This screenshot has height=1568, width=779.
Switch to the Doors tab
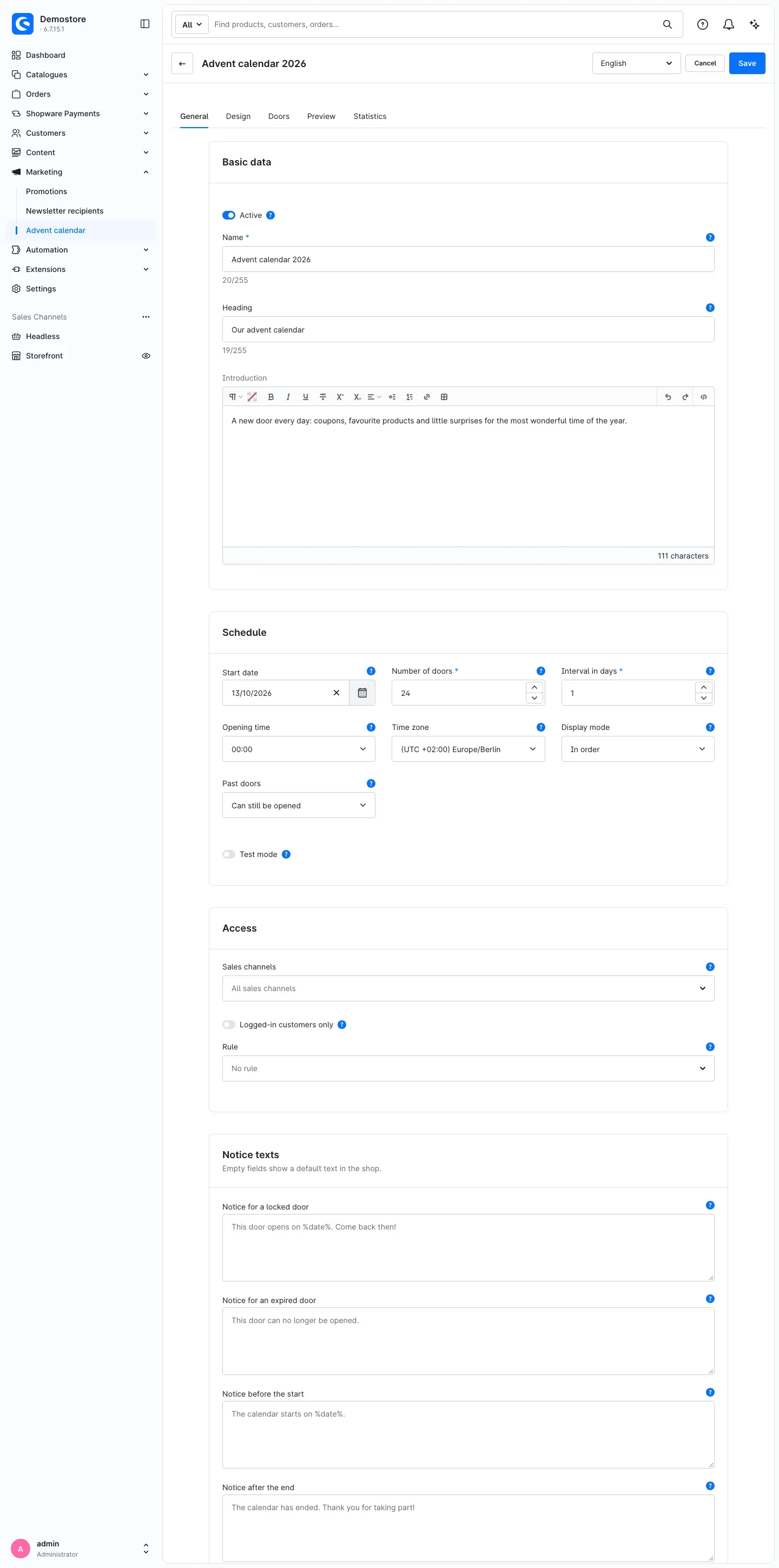pos(279,116)
